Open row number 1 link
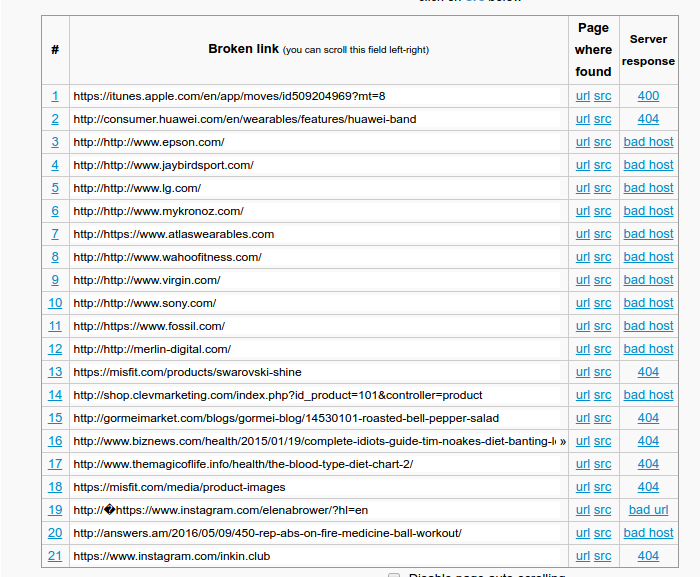The height and width of the screenshot is (577, 700). pyautogui.click(x=55, y=96)
